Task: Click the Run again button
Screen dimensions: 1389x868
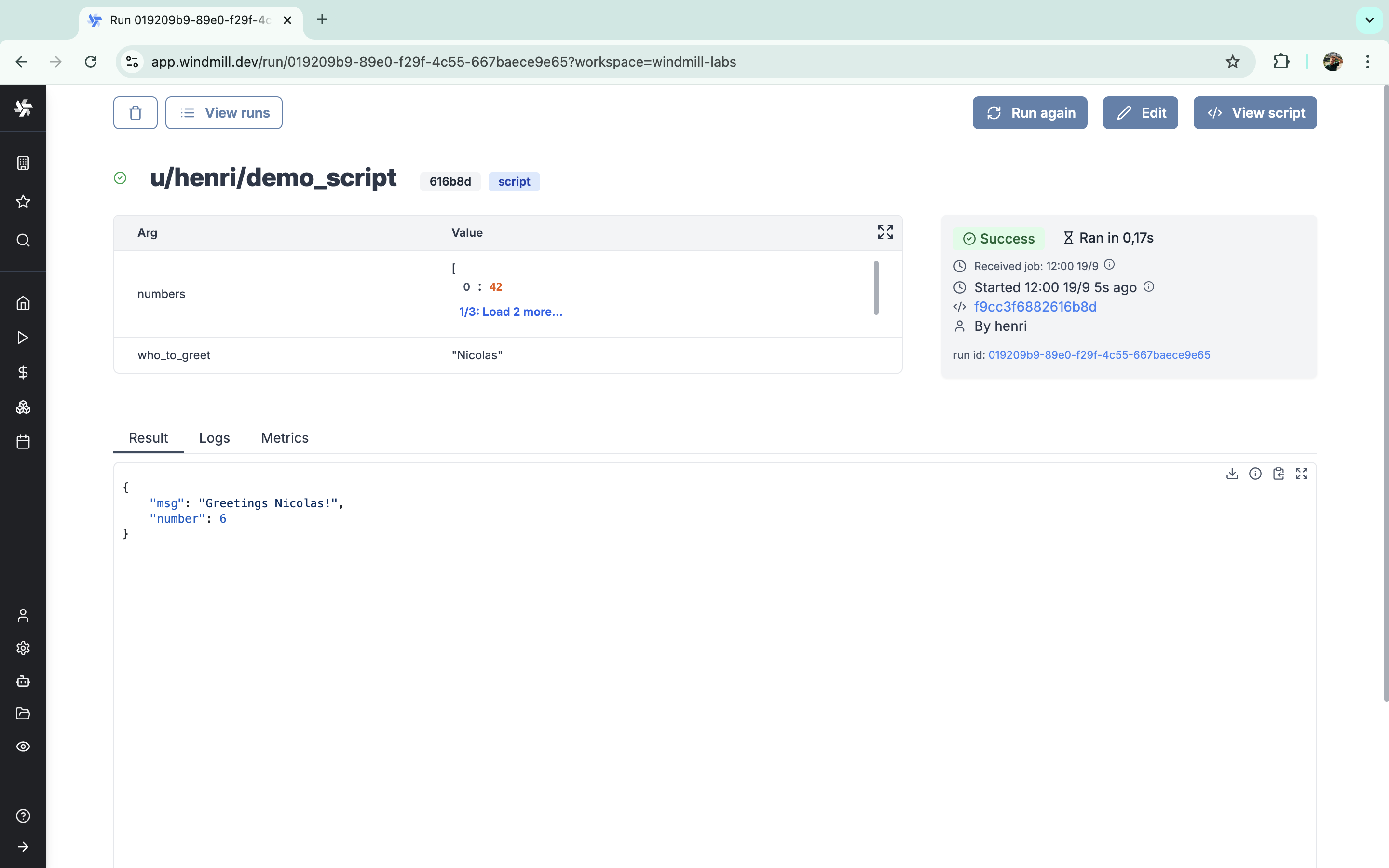Action: tap(1030, 113)
